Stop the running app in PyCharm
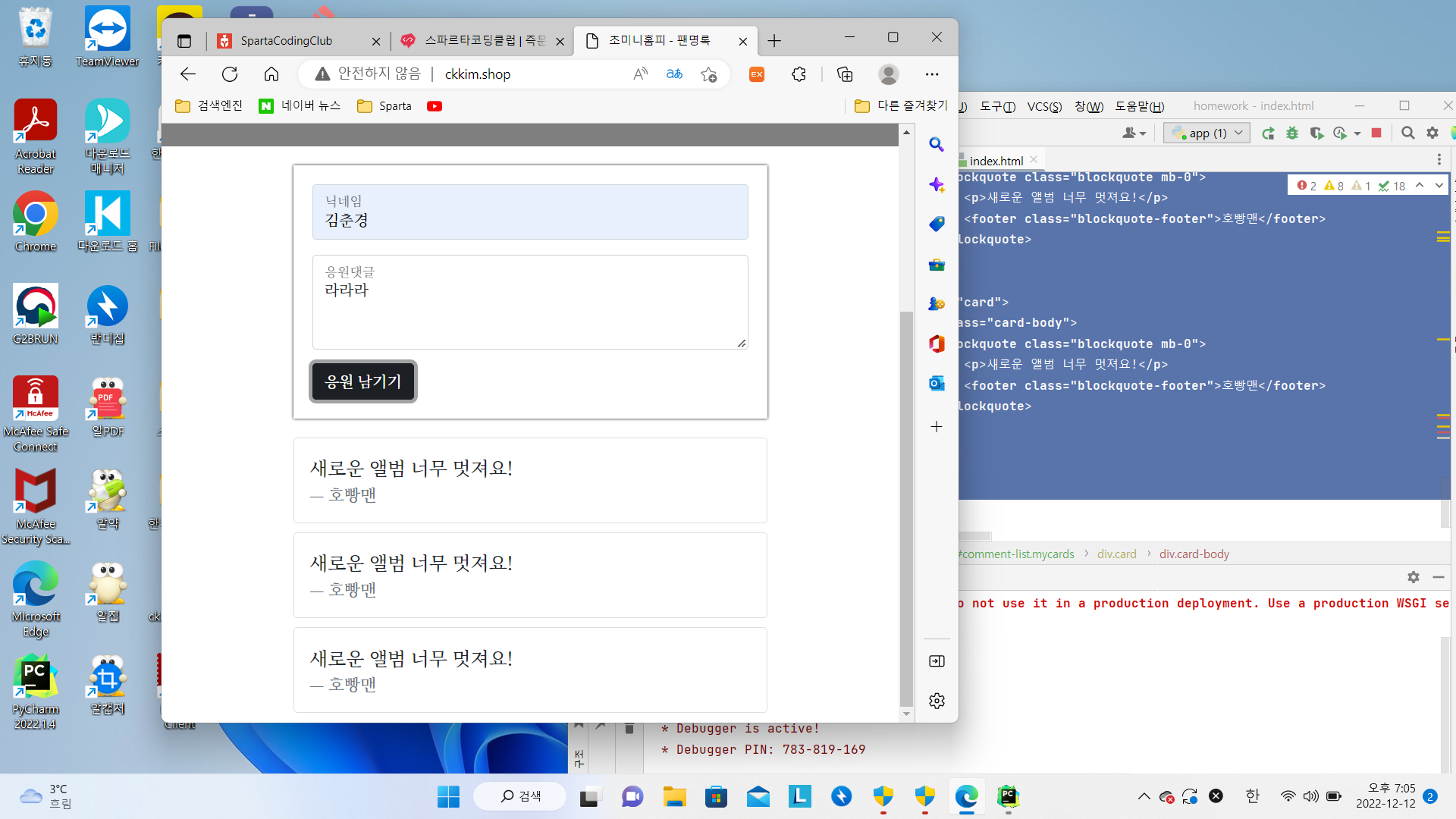The height and width of the screenshot is (819, 1456). pos(1376,133)
